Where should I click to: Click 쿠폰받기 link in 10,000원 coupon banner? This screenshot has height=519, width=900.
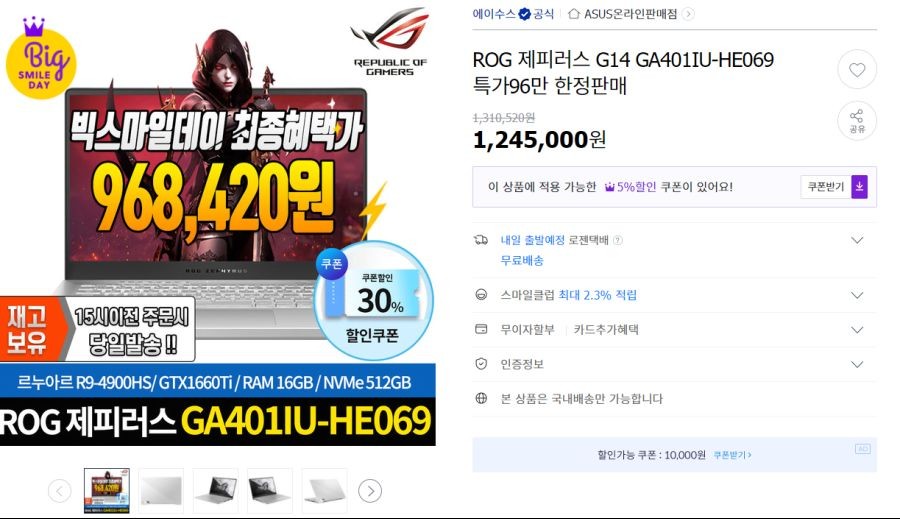point(732,455)
